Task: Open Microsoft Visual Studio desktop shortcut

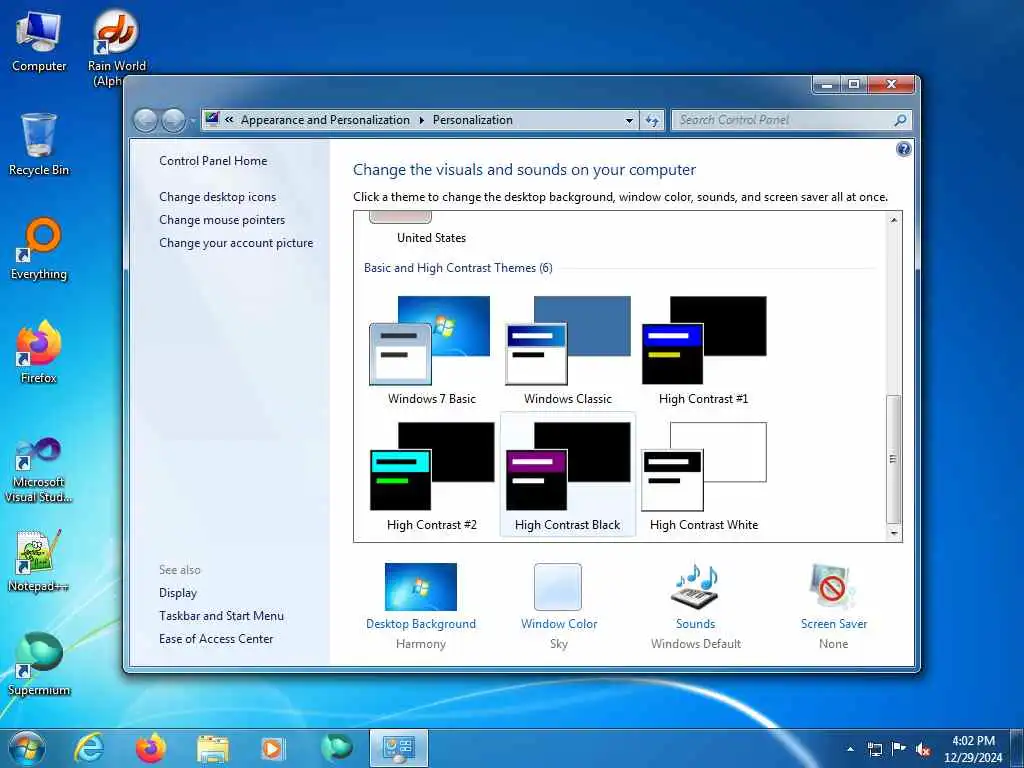Action: pyautogui.click(x=39, y=470)
